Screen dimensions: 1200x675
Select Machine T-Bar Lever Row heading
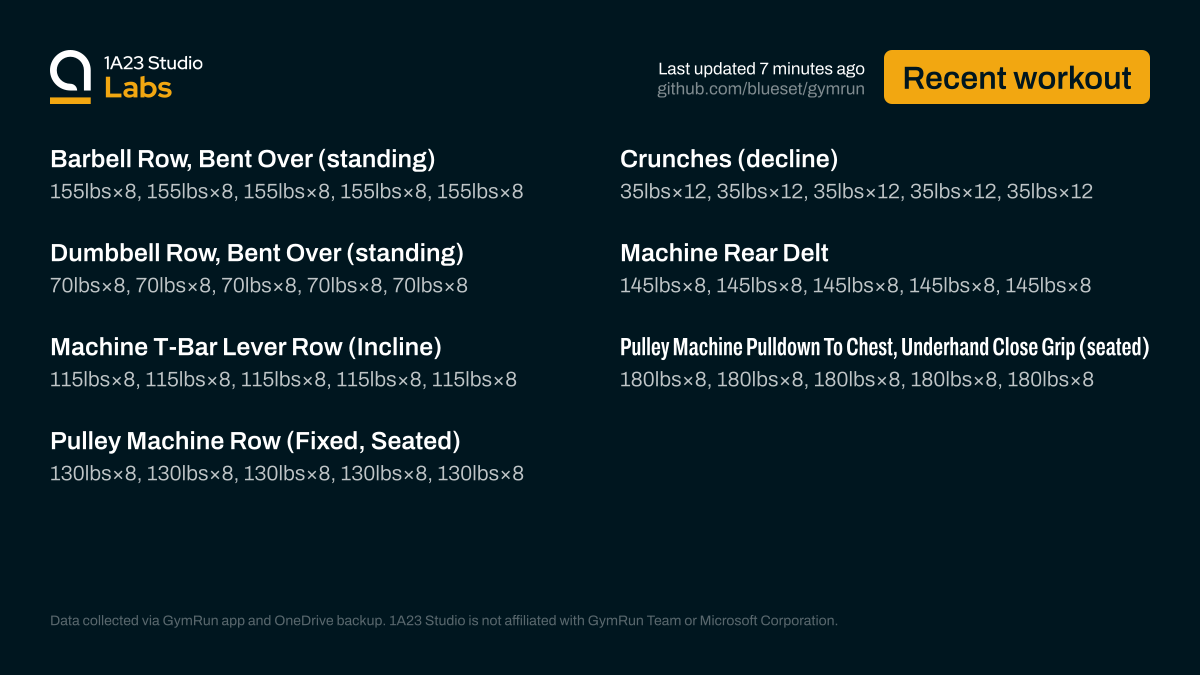click(x=246, y=347)
